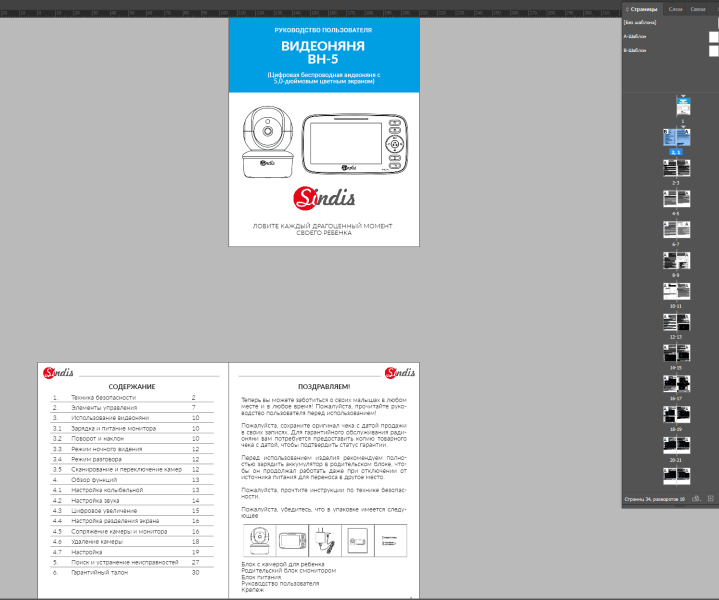Image resolution: width=719 pixels, height=600 pixels.
Task: Select spread 8-9 thumbnail
Action: coord(676,261)
